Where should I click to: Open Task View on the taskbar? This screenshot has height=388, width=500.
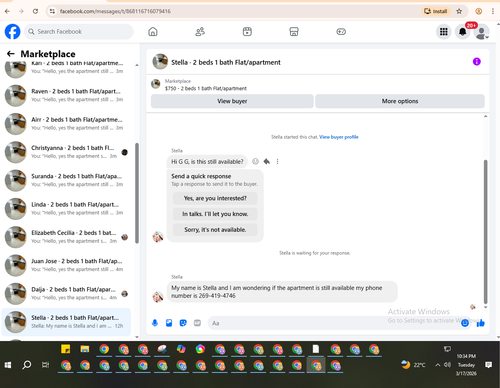tap(45, 365)
